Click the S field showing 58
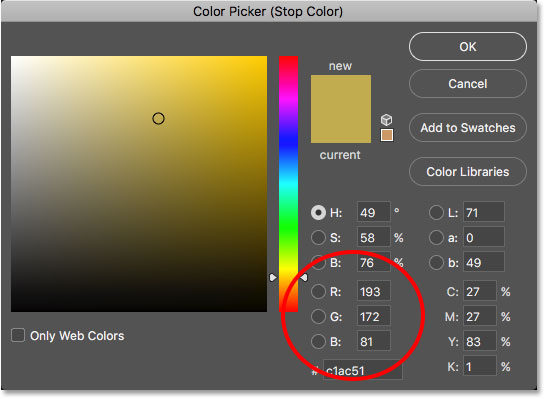545x399 pixels. 373,238
